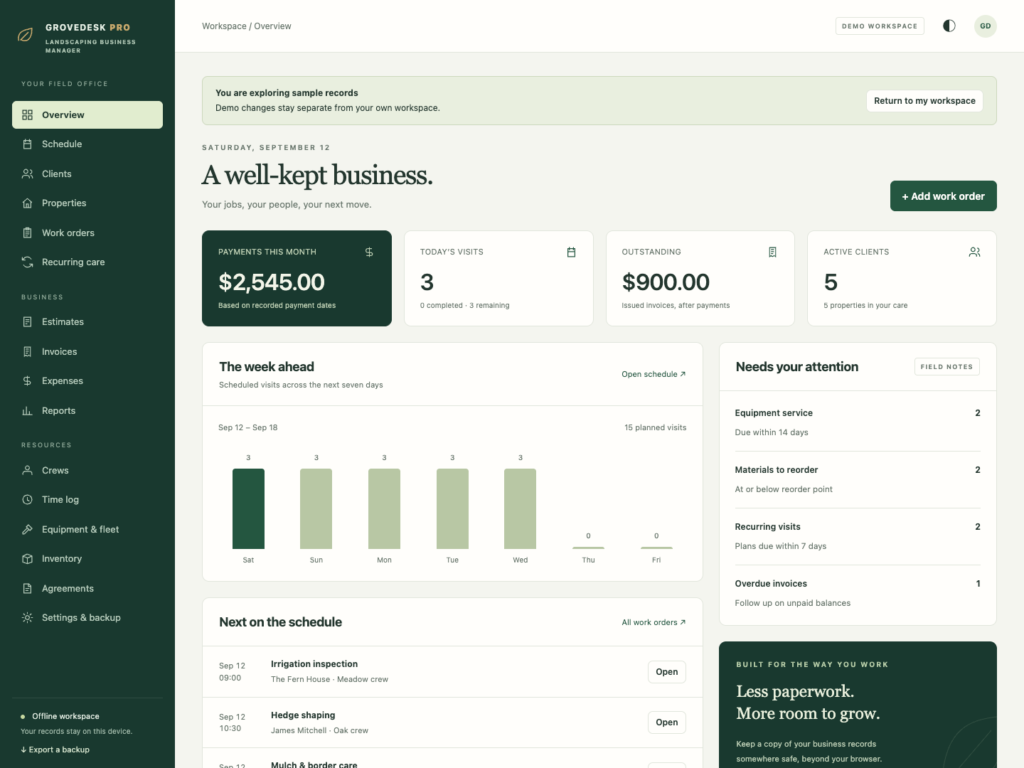Select Invoices in the sidebar
Viewport: 1024px width, 768px height.
[88, 351]
